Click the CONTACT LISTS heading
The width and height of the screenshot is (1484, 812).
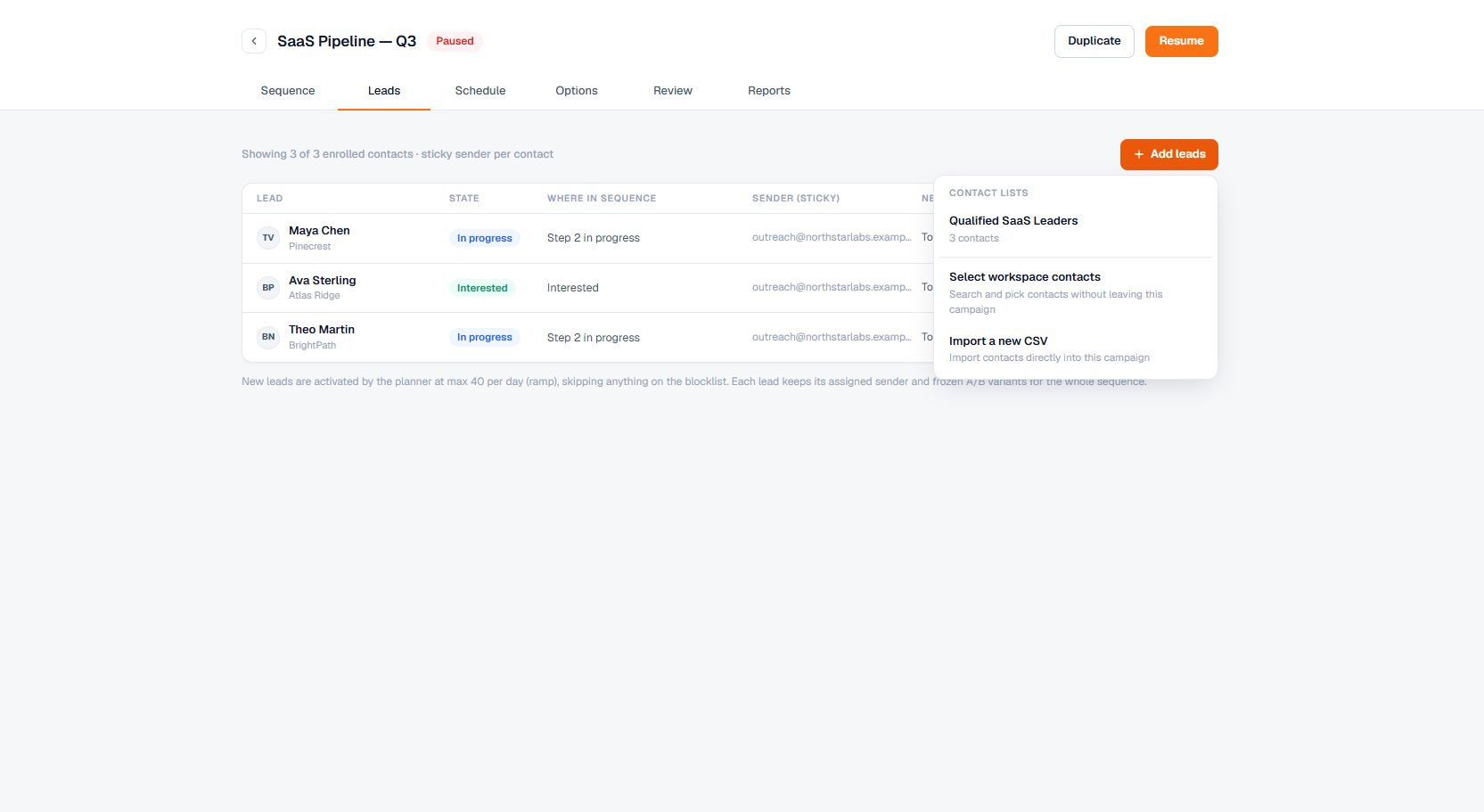click(x=988, y=193)
